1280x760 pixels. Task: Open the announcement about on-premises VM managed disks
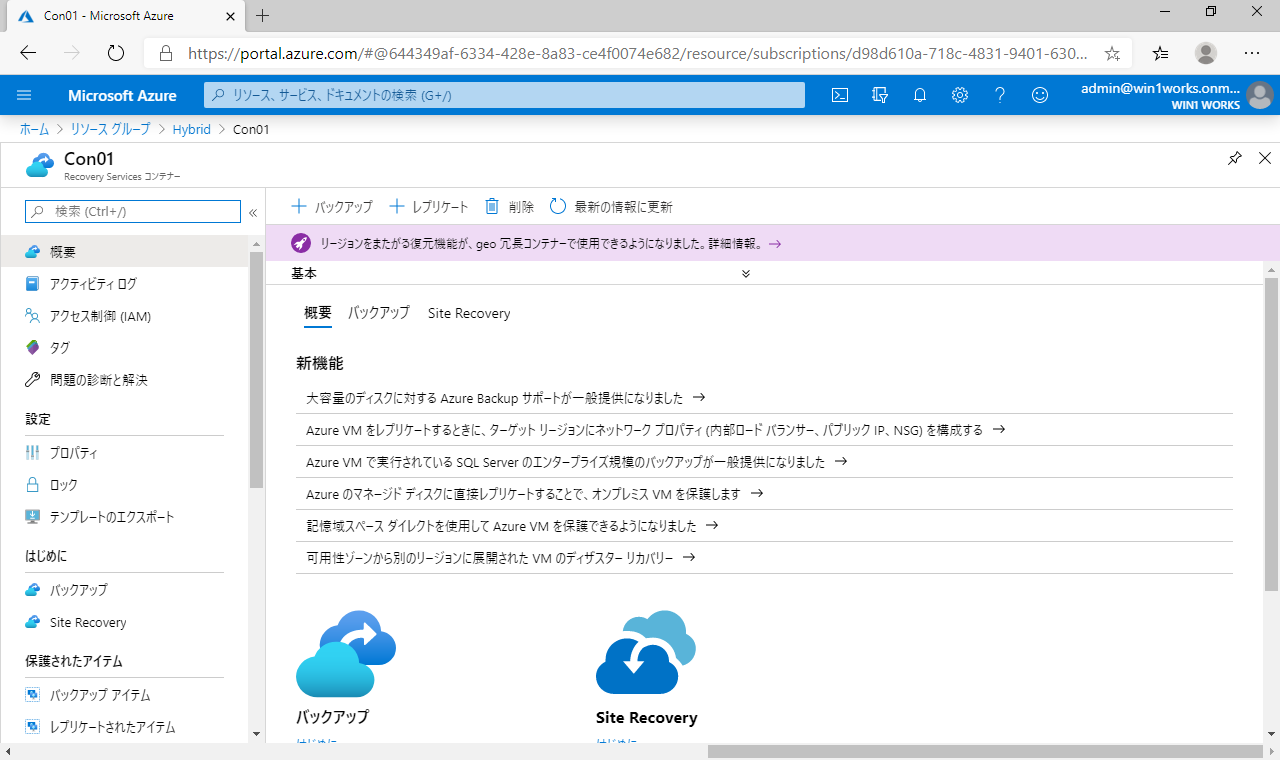point(535,494)
